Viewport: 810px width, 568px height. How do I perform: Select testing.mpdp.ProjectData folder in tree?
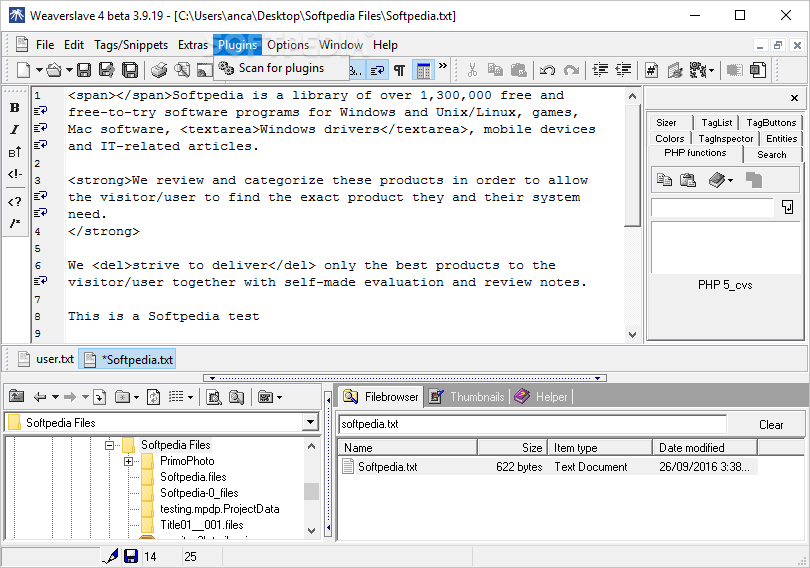coord(220,509)
